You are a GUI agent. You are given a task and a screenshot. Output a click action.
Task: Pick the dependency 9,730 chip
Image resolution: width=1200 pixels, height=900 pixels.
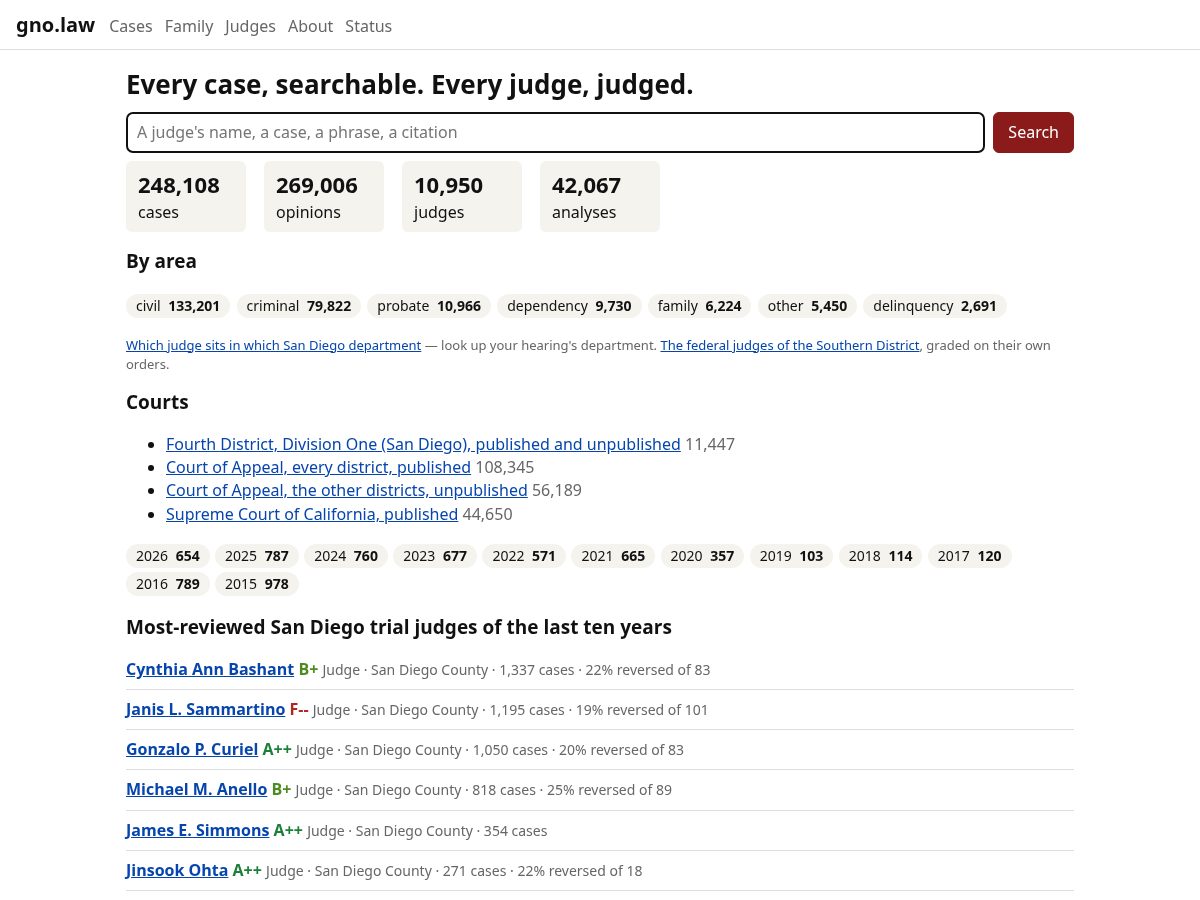click(x=569, y=306)
